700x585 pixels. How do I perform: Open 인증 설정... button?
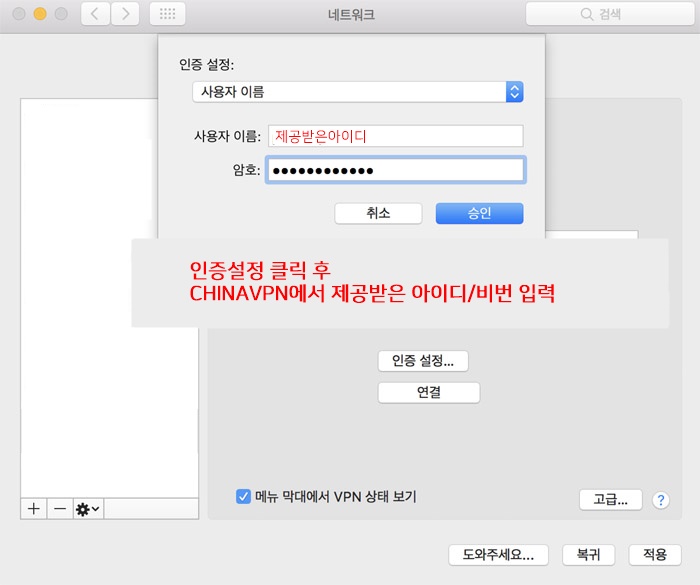coord(422,360)
